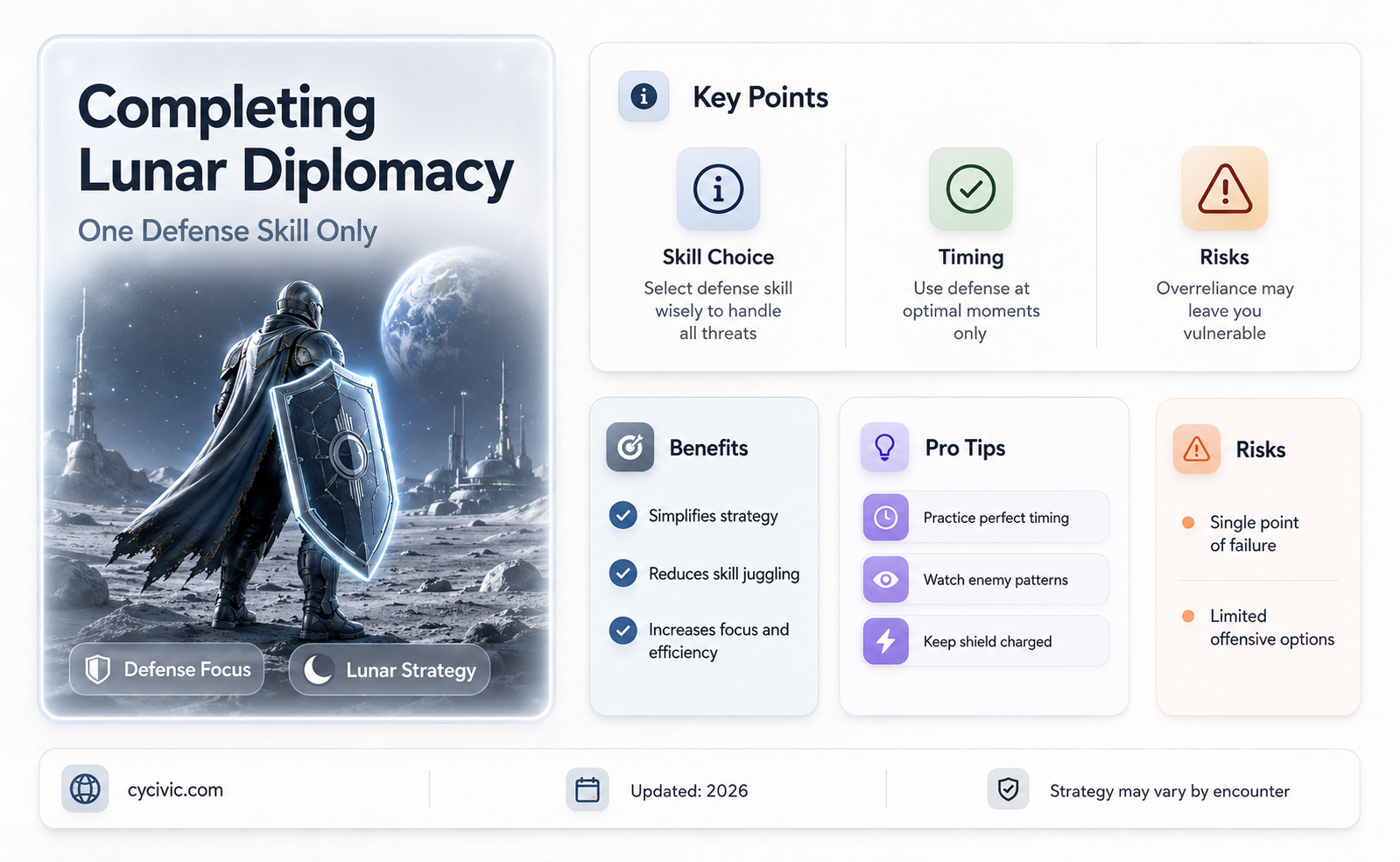Click the lightning bolt Keep shield charged icon
The width and height of the screenshot is (1400, 862).
click(x=885, y=641)
